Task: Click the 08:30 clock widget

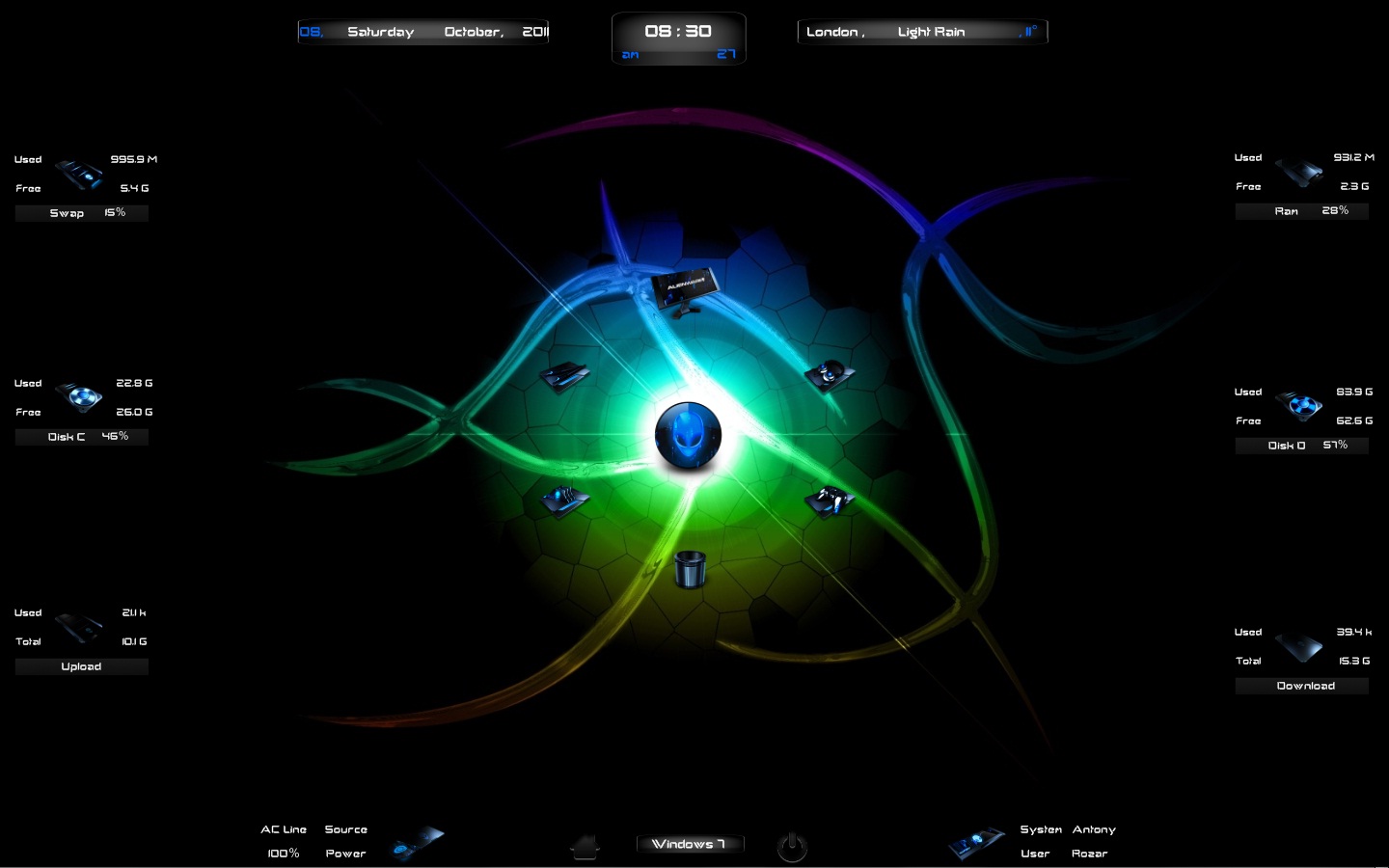Action: [x=679, y=39]
